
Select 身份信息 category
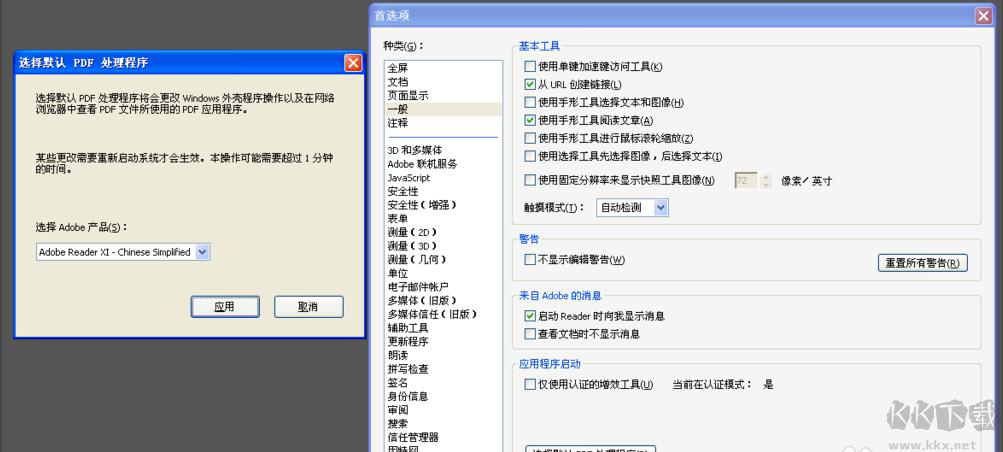coord(408,396)
